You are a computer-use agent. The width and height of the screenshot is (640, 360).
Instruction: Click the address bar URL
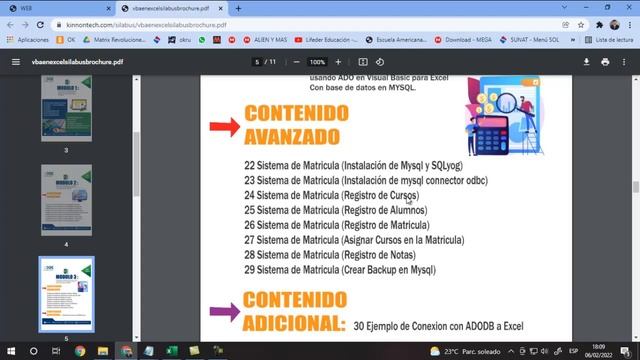146,25
